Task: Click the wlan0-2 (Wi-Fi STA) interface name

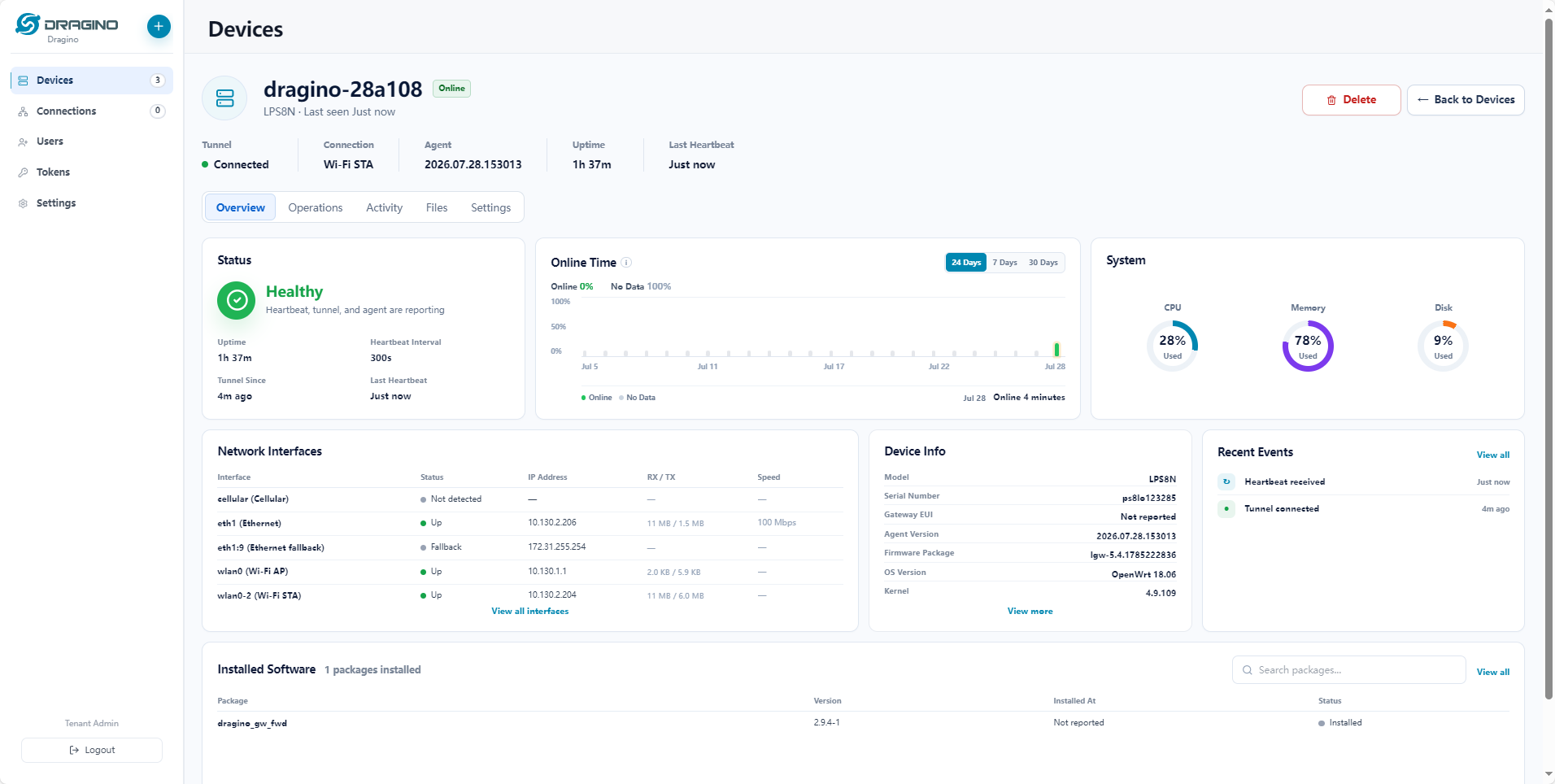Action: click(259, 596)
